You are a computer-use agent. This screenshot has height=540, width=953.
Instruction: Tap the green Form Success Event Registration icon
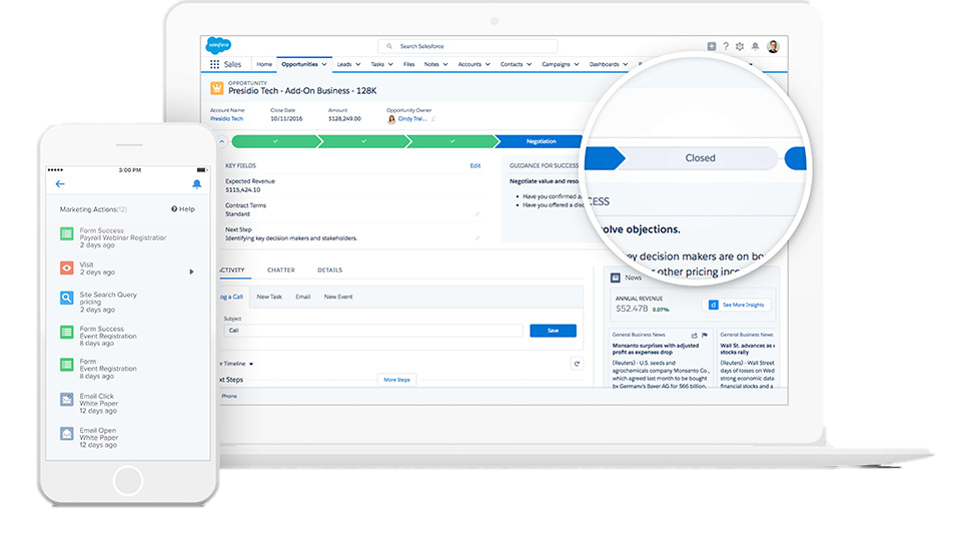pyautogui.click(x=67, y=332)
